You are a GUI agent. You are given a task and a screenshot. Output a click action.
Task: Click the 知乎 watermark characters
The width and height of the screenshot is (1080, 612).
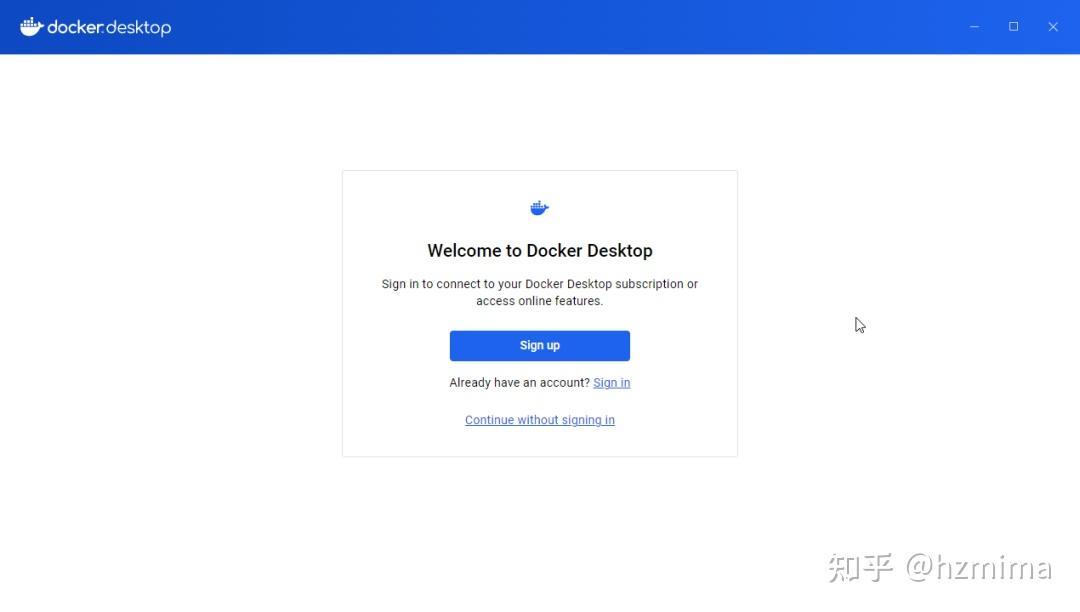tap(860, 568)
